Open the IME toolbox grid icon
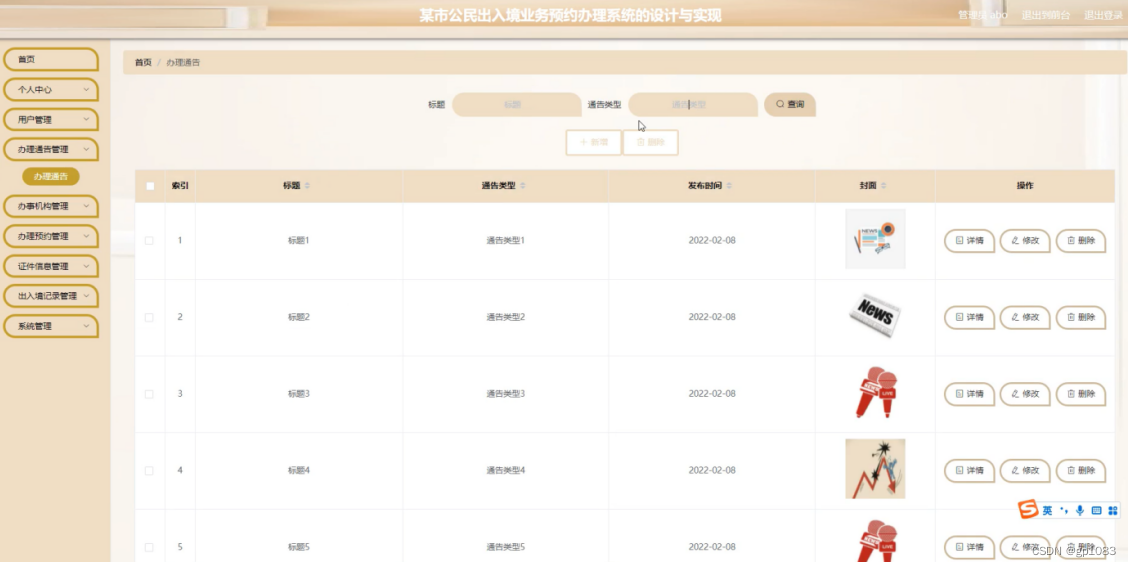This screenshot has width=1131, height=567. (x=1113, y=511)
